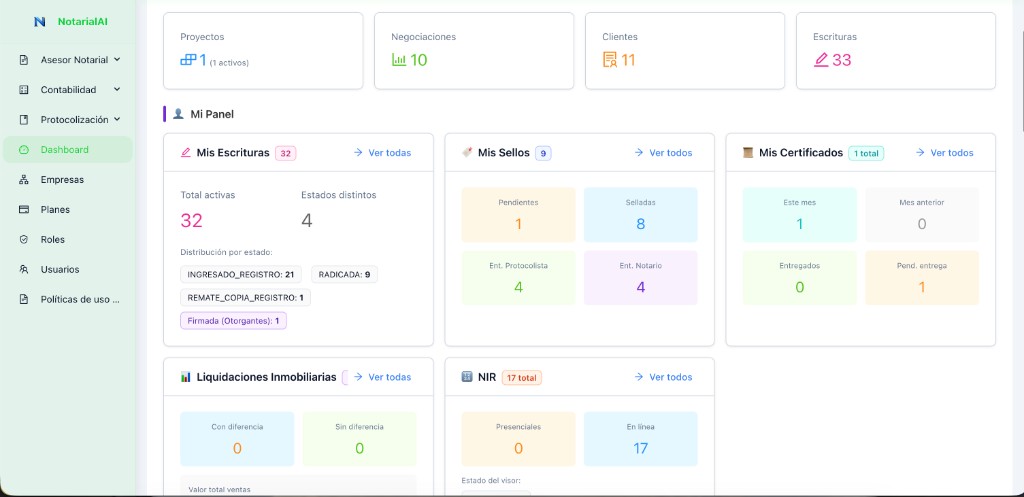Expand the Contabilidad submenu chevron
The width and height of the screenshot is (1024, 497).
[117, 89]
